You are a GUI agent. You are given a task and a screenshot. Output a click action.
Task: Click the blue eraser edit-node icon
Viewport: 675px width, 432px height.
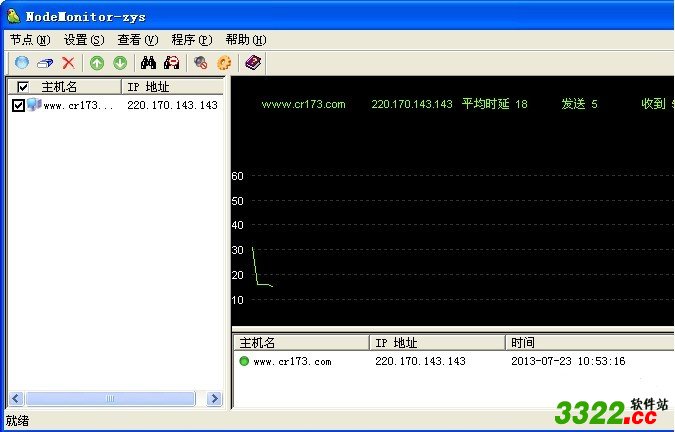tap(45, 63)
